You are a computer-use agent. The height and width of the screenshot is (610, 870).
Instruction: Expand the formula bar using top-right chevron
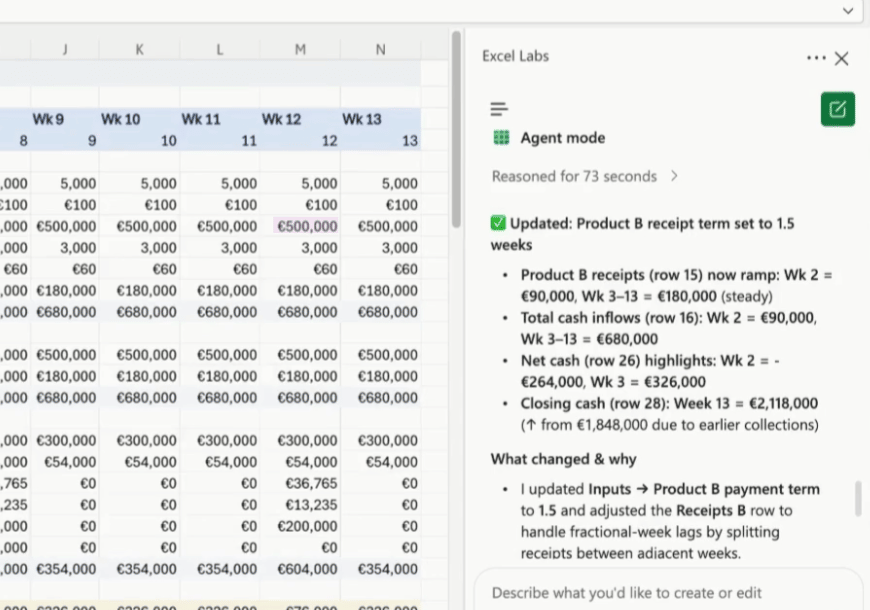pyautogui.click(x=848, y=10)
